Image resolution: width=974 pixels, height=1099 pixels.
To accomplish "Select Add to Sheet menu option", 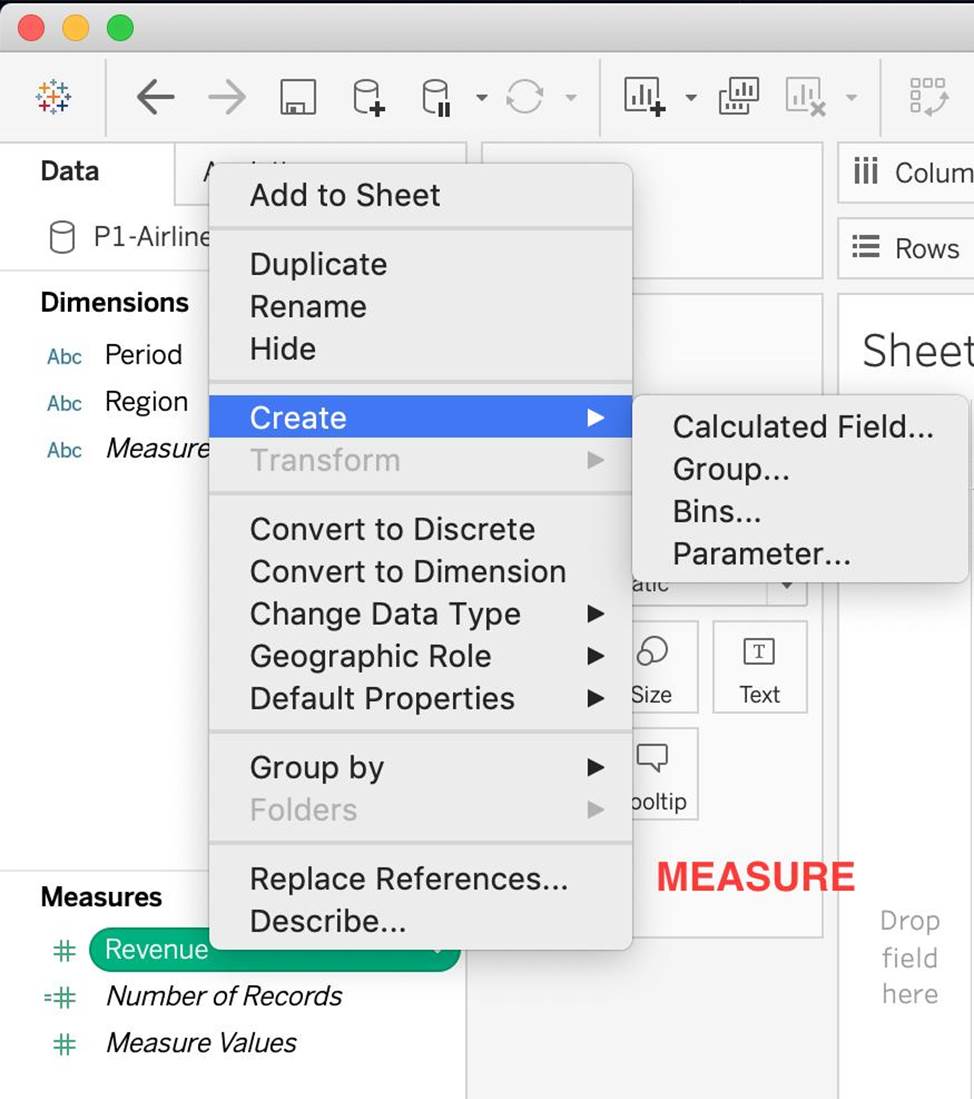I will pyautogui.click(x=344, y=195).
